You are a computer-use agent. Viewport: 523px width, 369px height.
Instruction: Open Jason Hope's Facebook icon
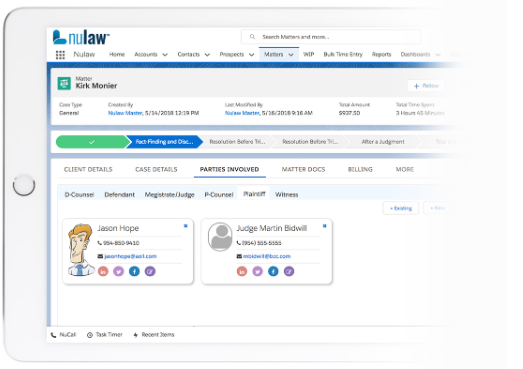coord(134,271)
